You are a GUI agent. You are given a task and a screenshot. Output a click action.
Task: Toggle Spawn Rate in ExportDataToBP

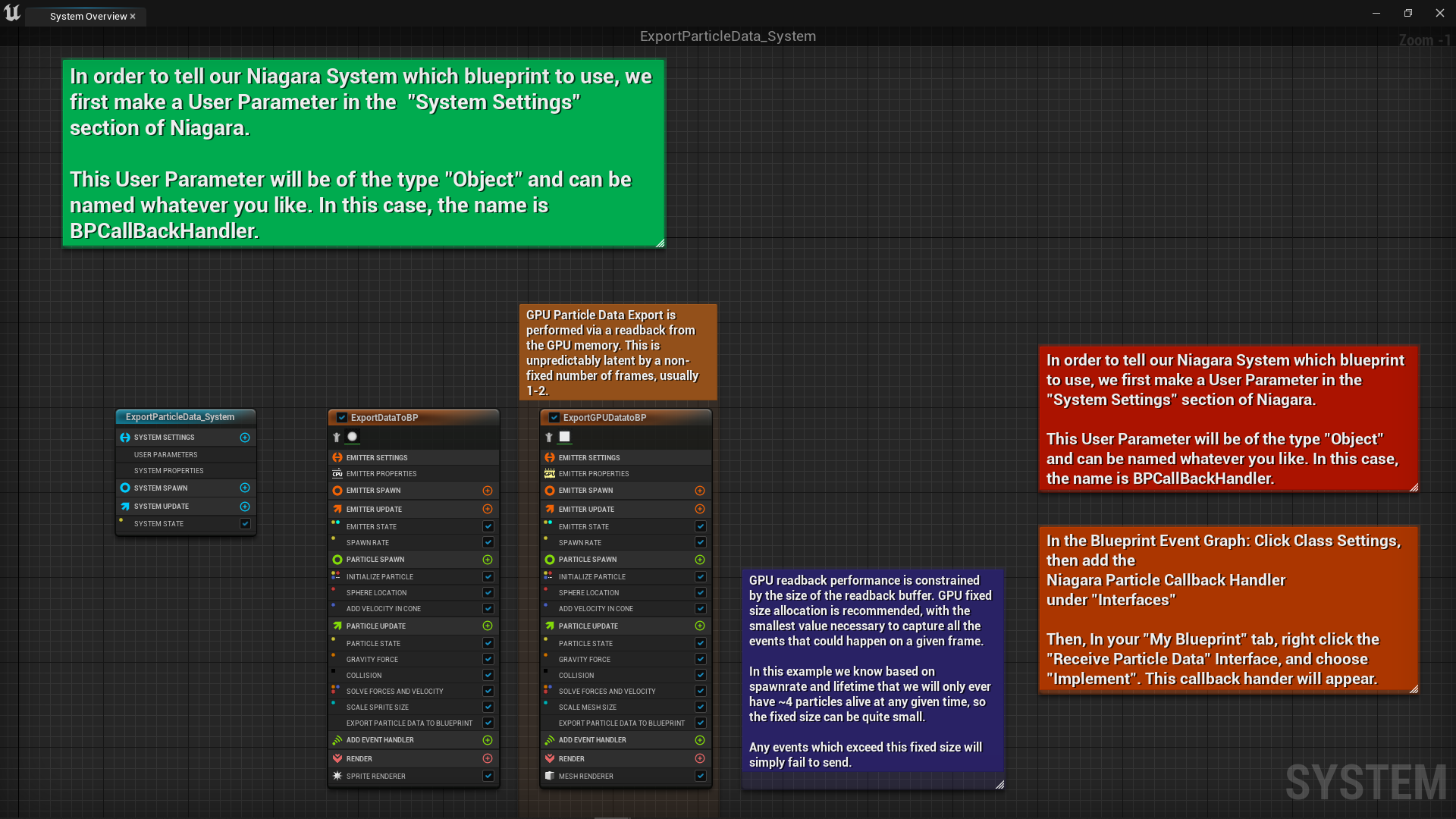(488, 542)
